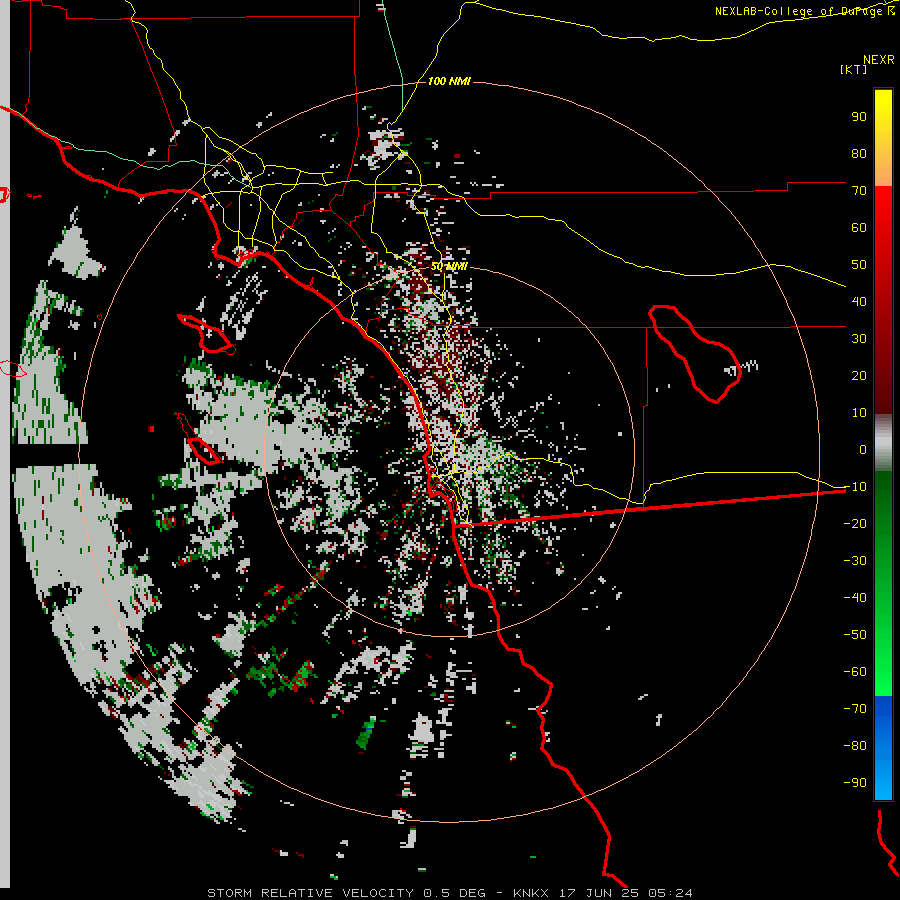
Task: Pick the gray zero band of color bar
Action: tap(883, 443)
